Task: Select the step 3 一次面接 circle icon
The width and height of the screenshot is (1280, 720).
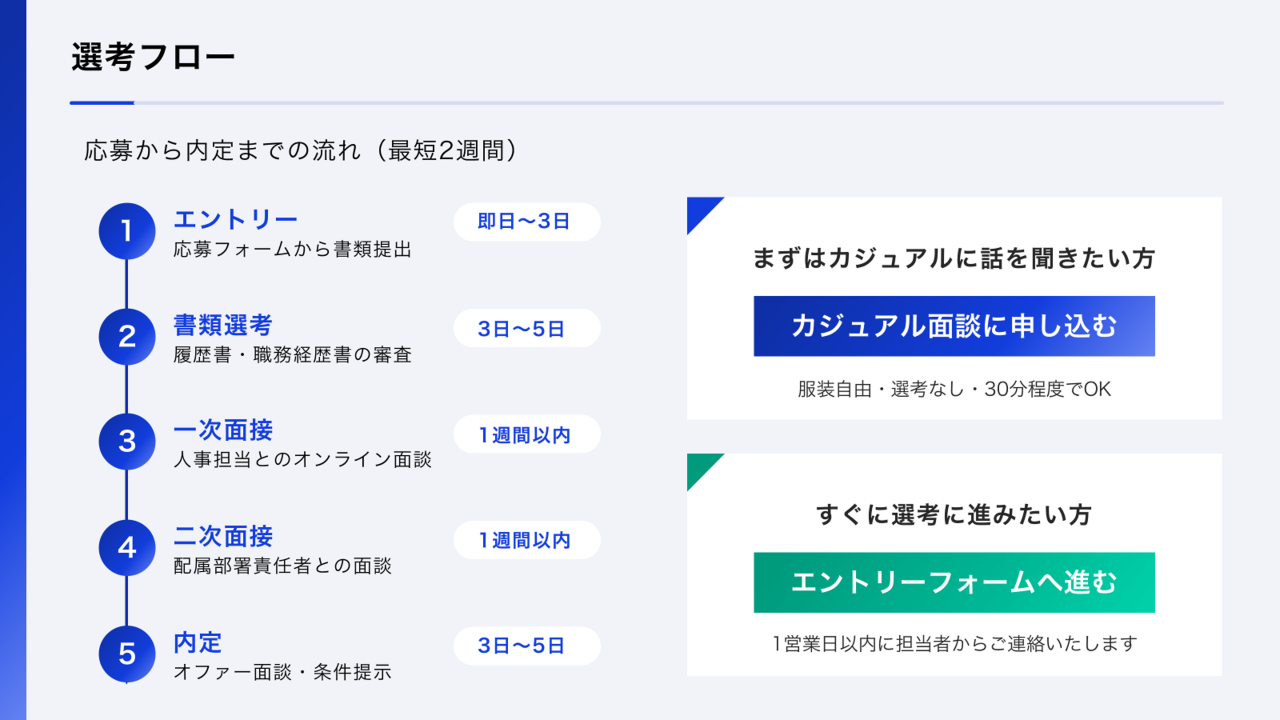Action: click(126, 442)
